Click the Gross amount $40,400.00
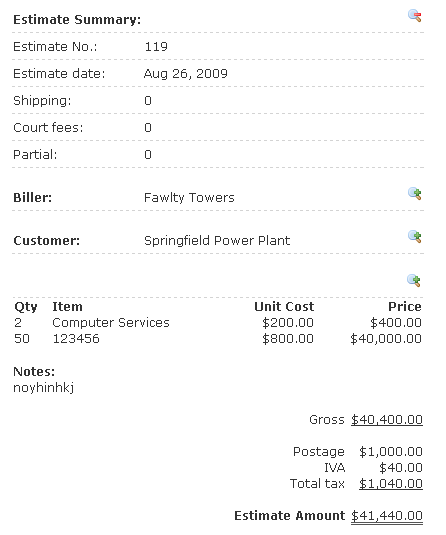The width and height of the screenshot is (446, 535). click(x=387, y=420)
